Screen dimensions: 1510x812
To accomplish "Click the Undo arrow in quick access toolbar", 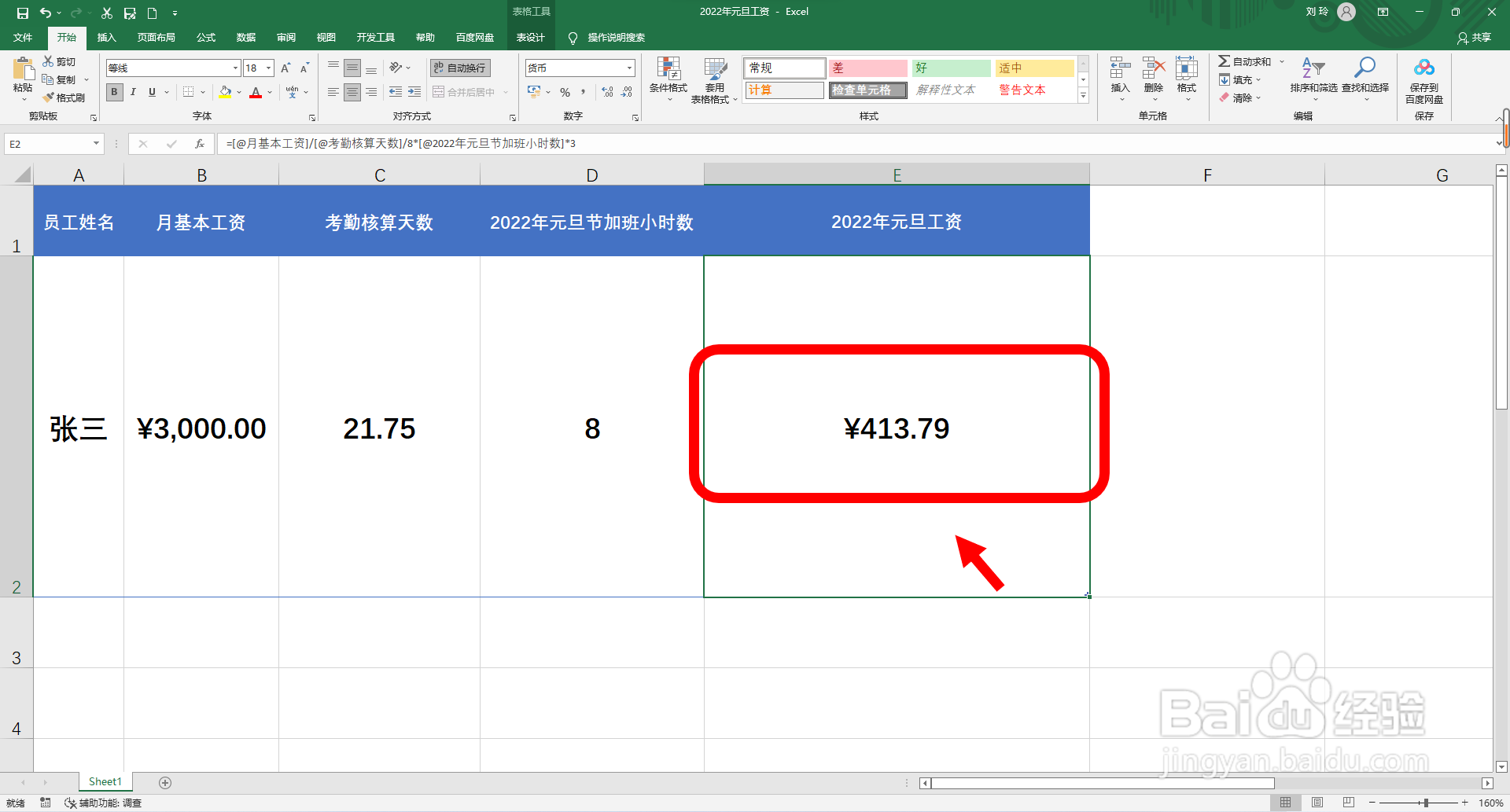I will pyautogui.click(x=46, y=13).
